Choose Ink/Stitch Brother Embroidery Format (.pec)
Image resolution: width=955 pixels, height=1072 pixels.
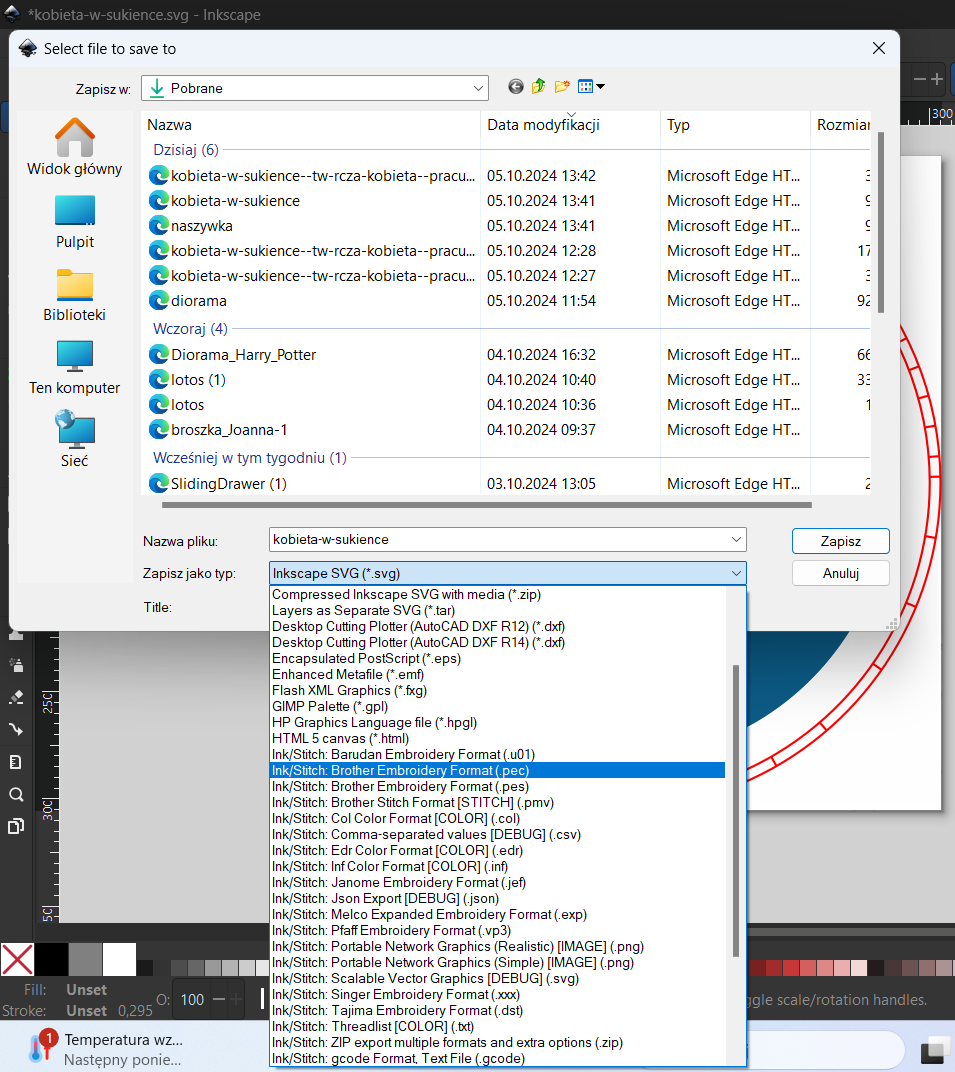coord(498,770)
